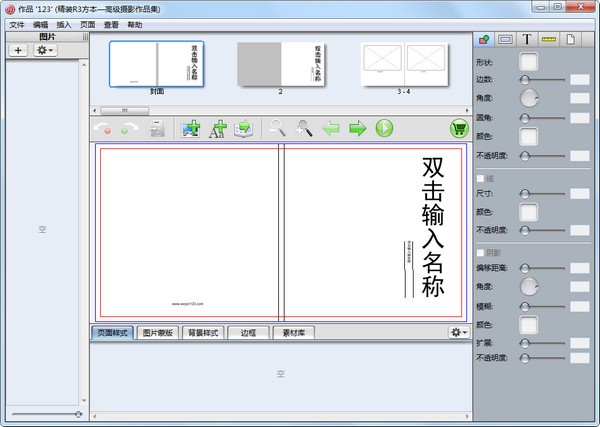The image size is (600, 427).
Task: Click the shadow 颜色 color swatch
Action: pyautogui.click(x=528, y=324)
